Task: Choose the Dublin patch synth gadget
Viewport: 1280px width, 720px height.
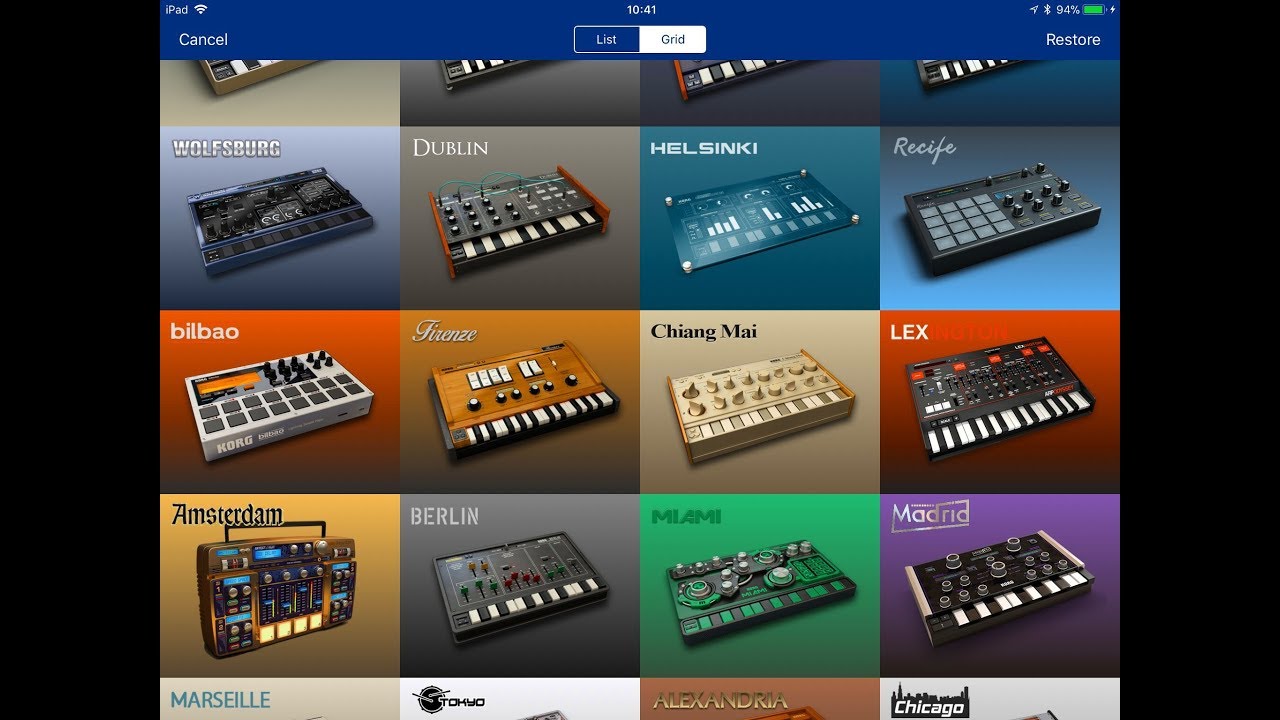Action: coord(520,218)
